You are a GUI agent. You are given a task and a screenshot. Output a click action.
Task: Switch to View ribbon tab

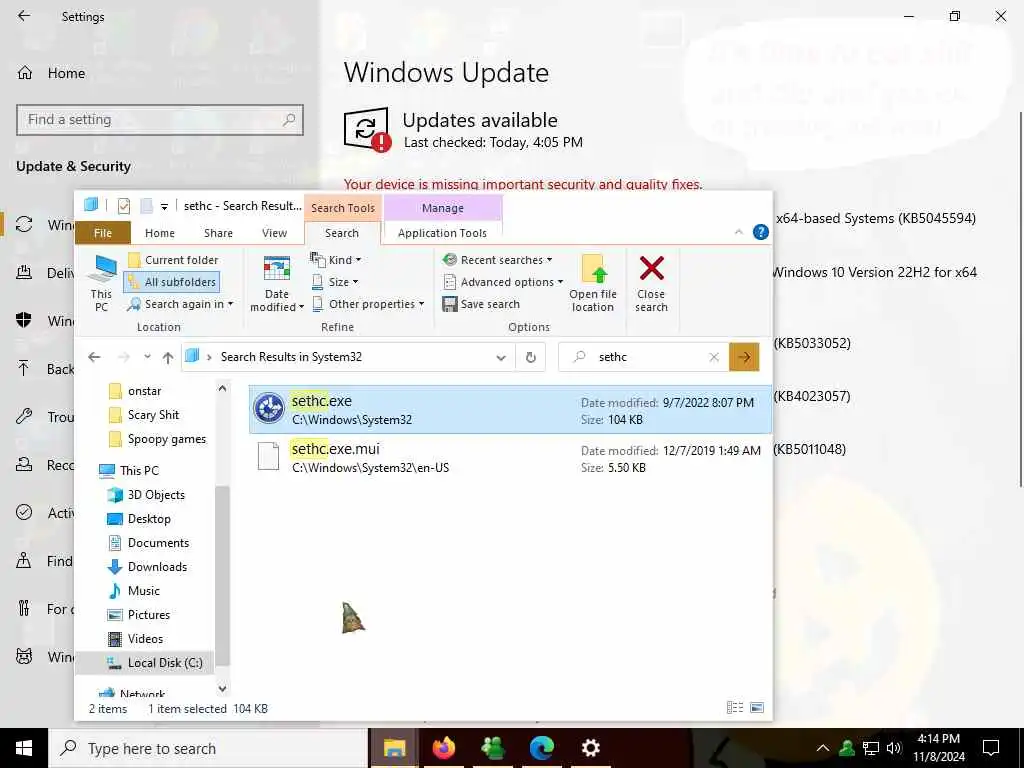pyautogui.click(x=274, y=233)
